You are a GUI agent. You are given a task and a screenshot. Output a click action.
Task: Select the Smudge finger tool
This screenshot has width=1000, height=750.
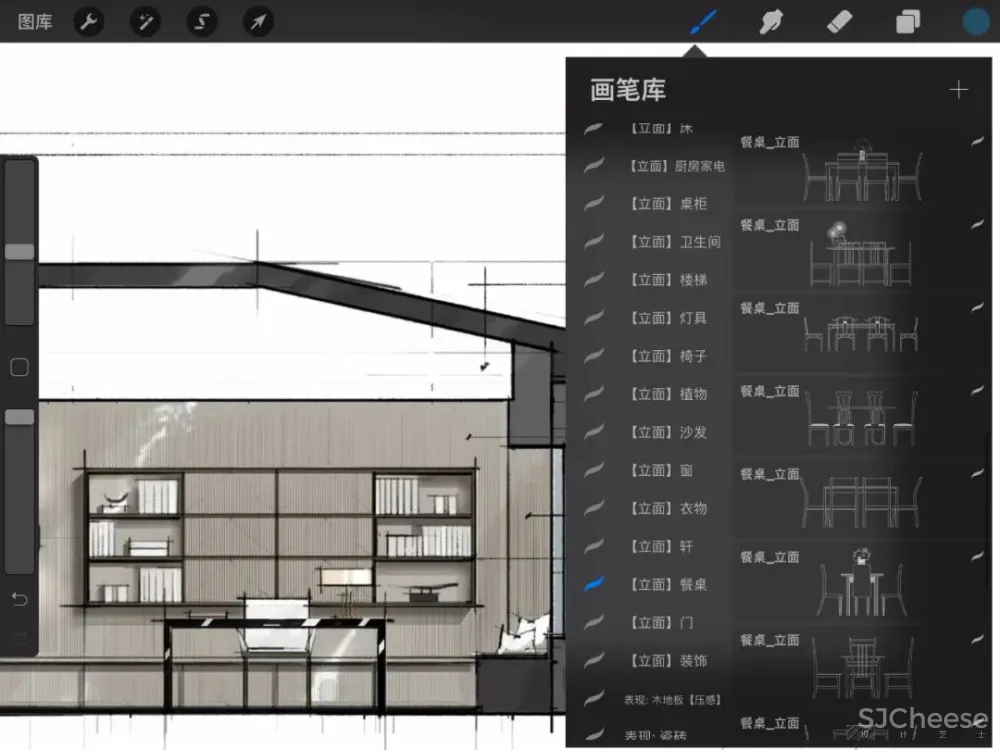pos(770,21)
